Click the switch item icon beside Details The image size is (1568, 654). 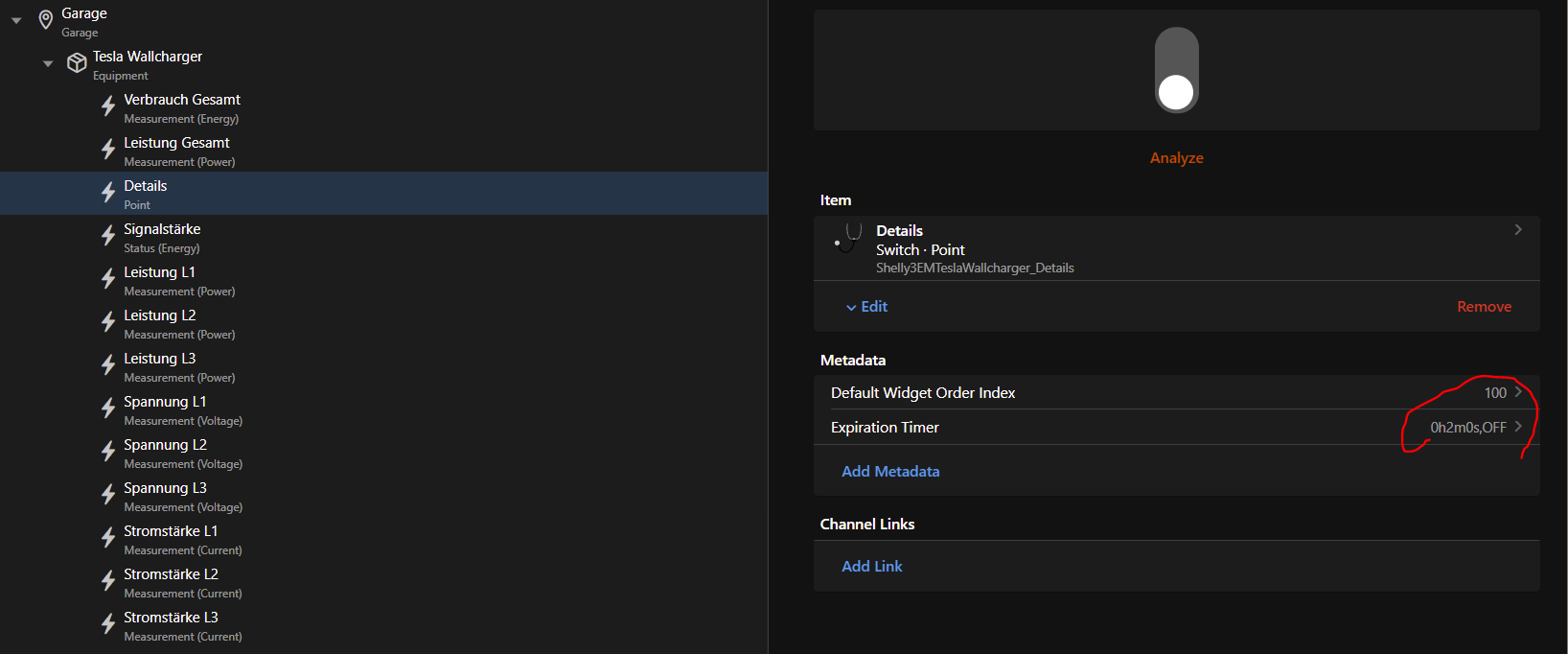847,237
